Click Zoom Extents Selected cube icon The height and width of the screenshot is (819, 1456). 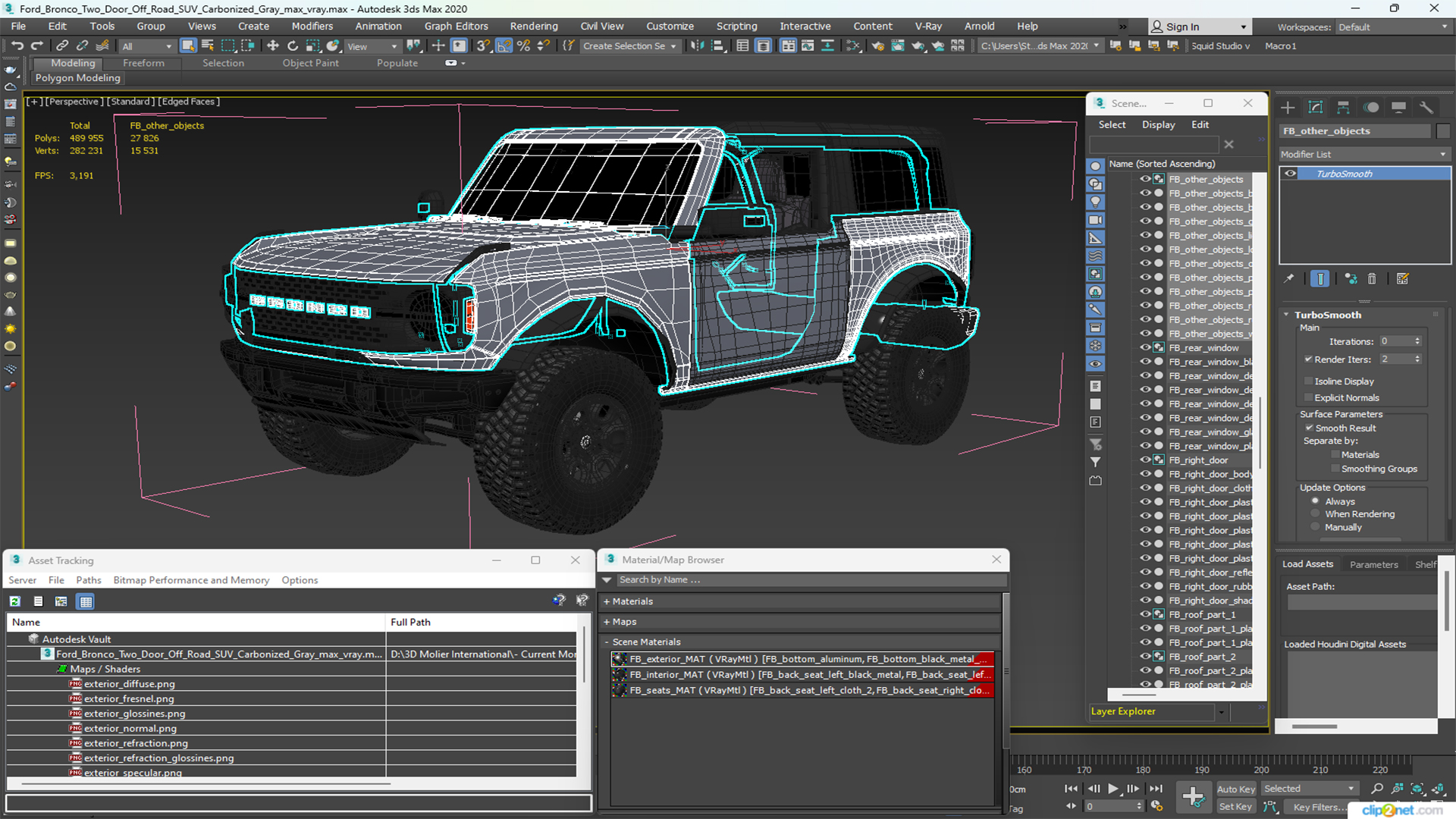(1417, 789)
